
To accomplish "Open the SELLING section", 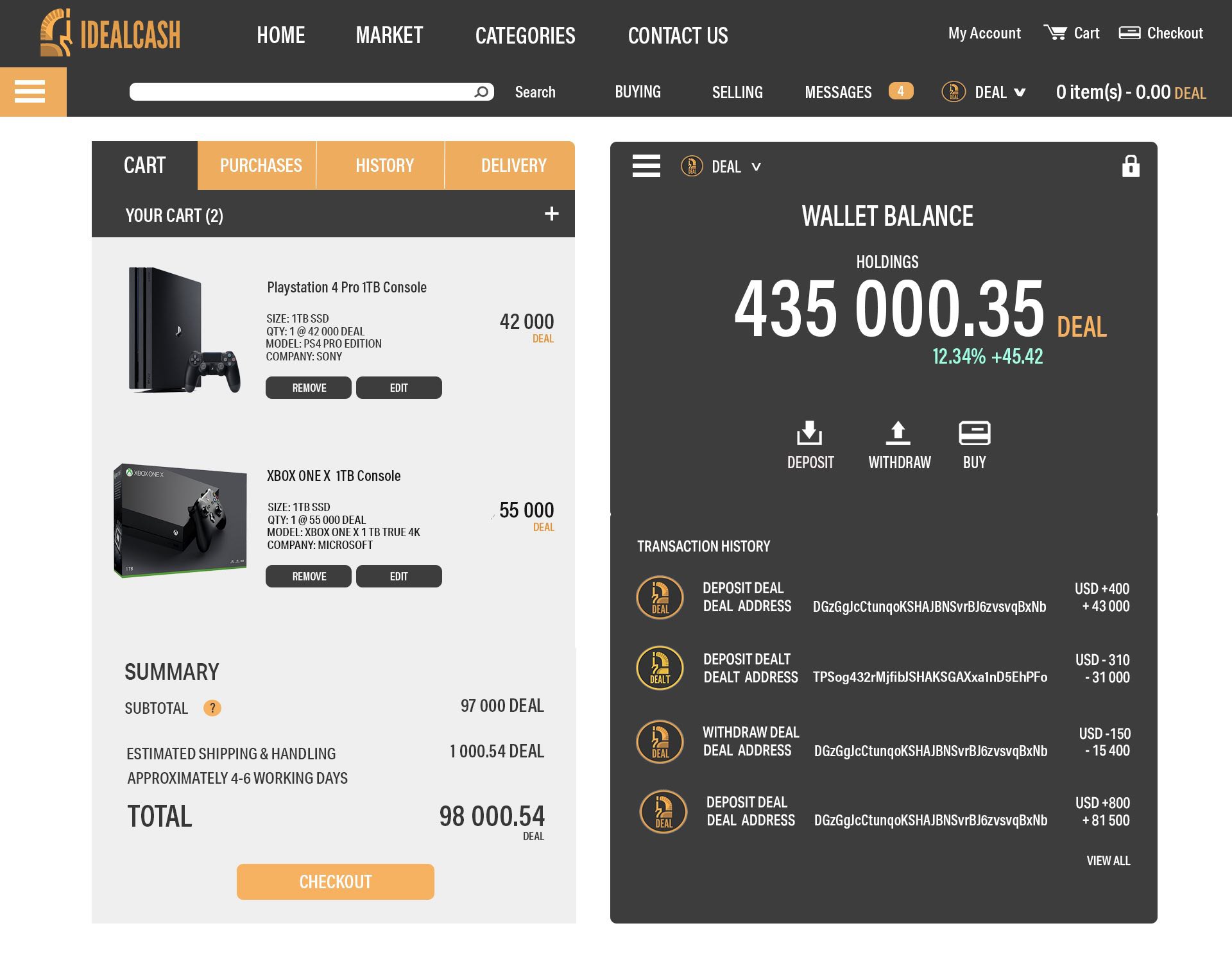I will (x=737, y=92).
